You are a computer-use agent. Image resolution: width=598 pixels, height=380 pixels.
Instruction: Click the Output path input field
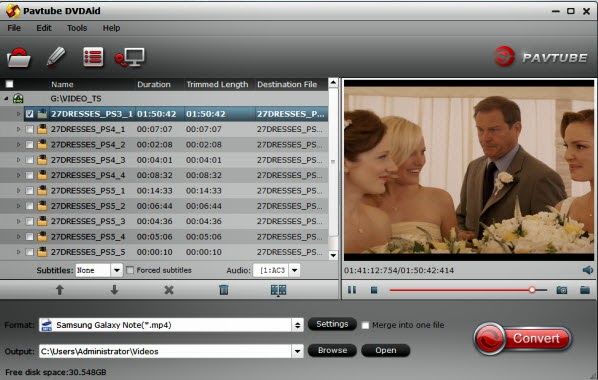point(166,351)
